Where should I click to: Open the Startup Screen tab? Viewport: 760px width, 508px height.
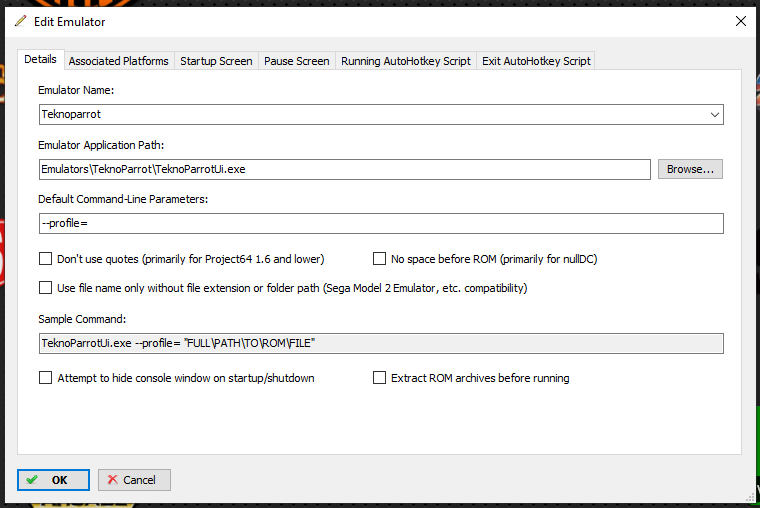pos(216,61)
